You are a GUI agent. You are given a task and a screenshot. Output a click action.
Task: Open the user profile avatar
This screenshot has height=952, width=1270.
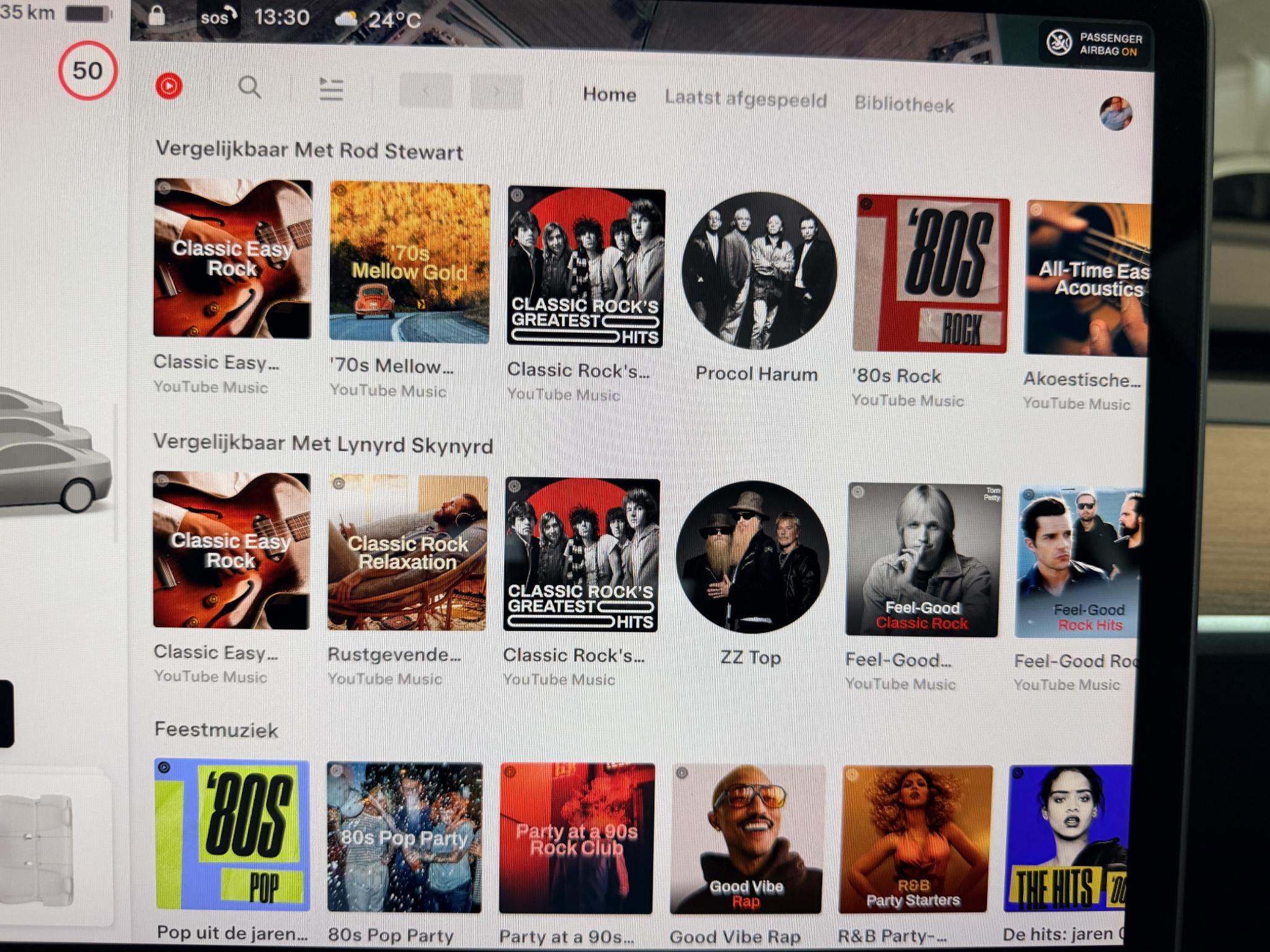(1116, 113)
